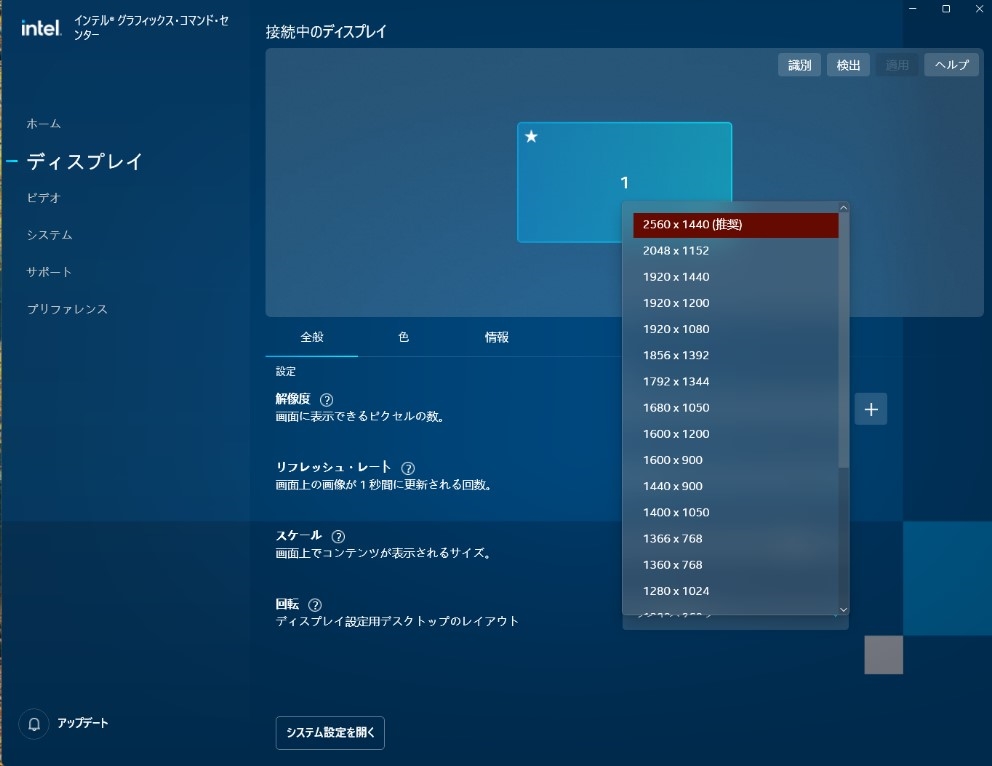The height and width of the screenshot is (766, 992).
Task: Choose 2560 x 1440 (推奨) resolution
Action: point(736,225)
